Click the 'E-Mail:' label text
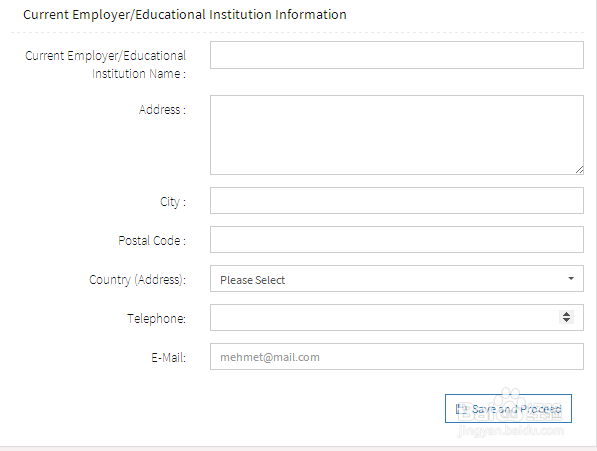Screen dimensions: 597x451 (x=169, y=357)
